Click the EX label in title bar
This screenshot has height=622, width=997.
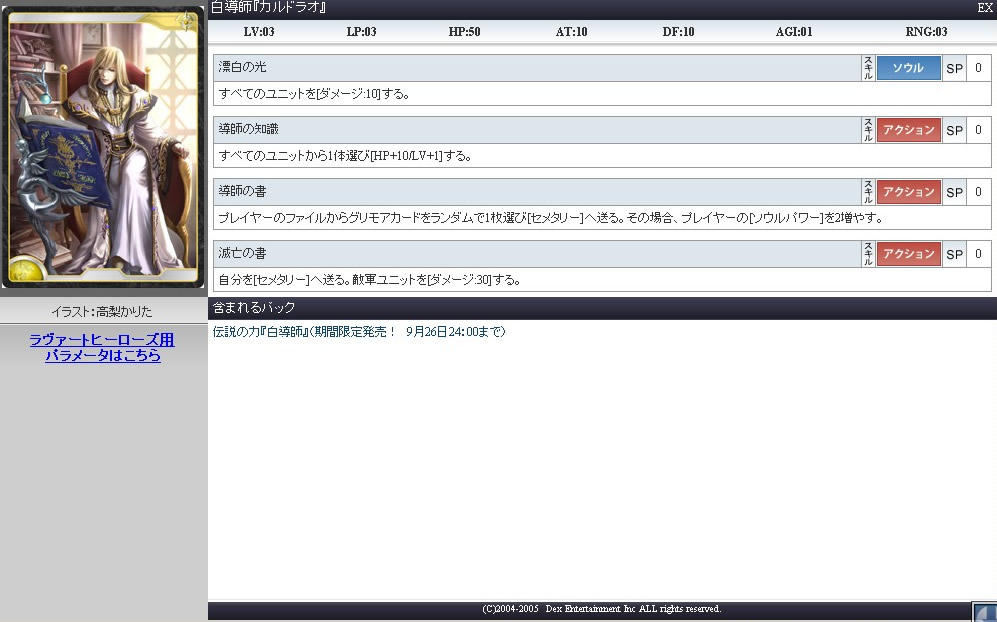(x=985, y=8)
